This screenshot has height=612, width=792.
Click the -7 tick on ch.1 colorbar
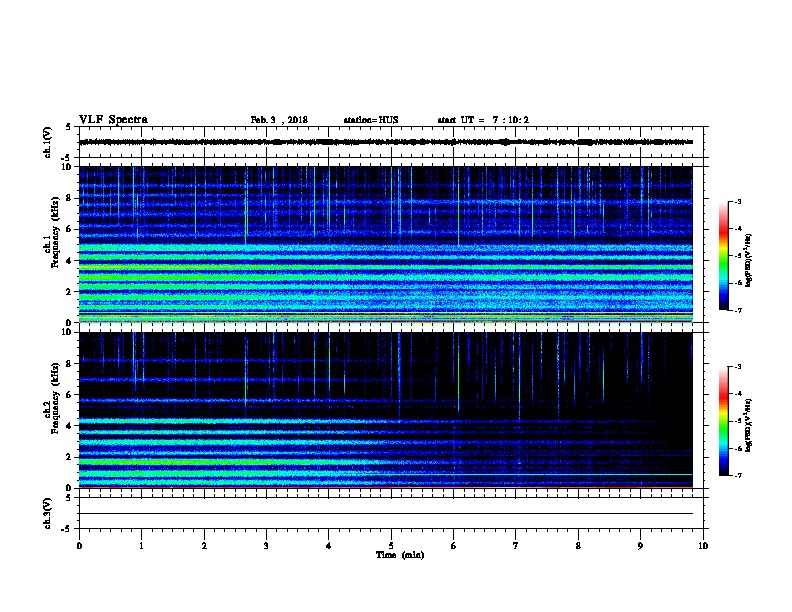(737, 310)
